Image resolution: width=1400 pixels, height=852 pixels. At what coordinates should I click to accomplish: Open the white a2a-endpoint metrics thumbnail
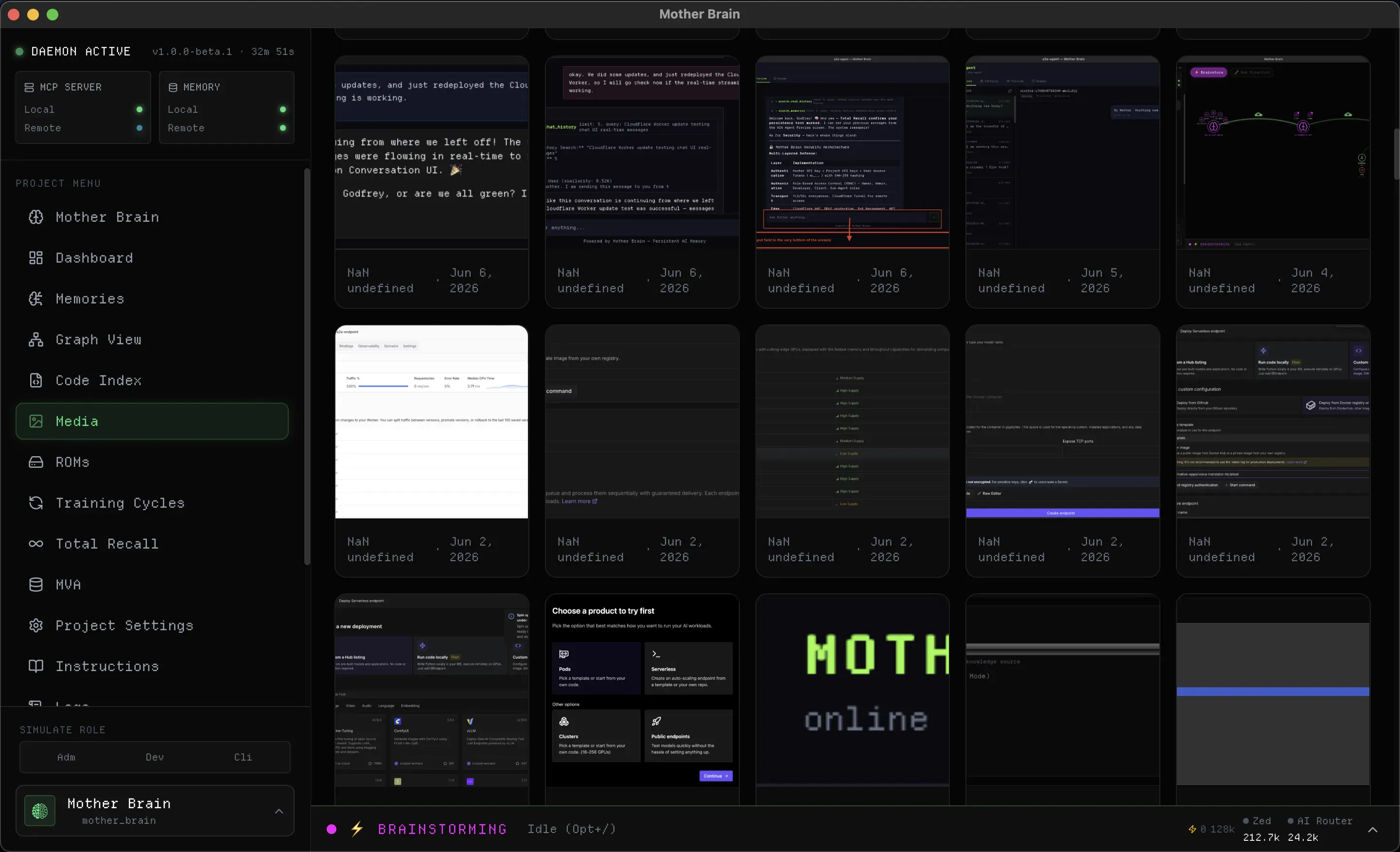431,422
